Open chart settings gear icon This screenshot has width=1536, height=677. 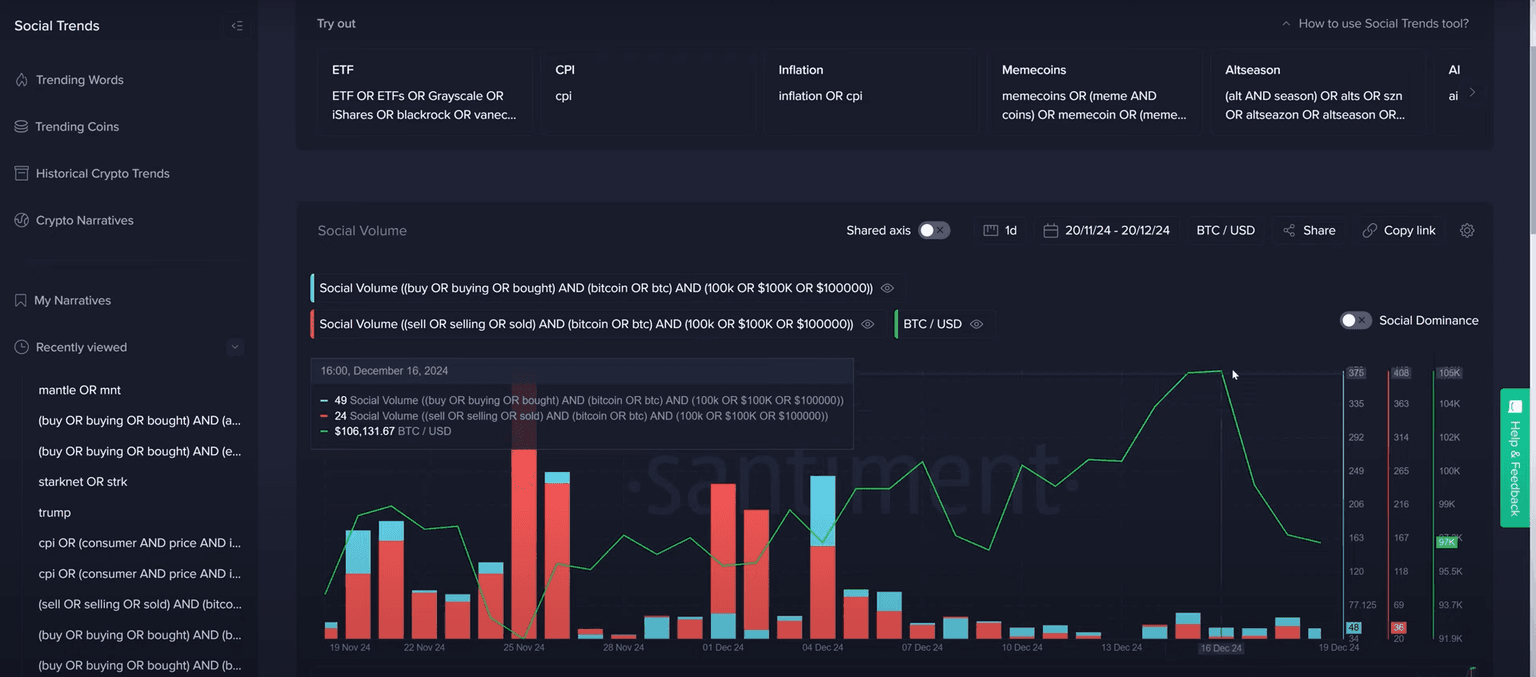coord(1467,231)
